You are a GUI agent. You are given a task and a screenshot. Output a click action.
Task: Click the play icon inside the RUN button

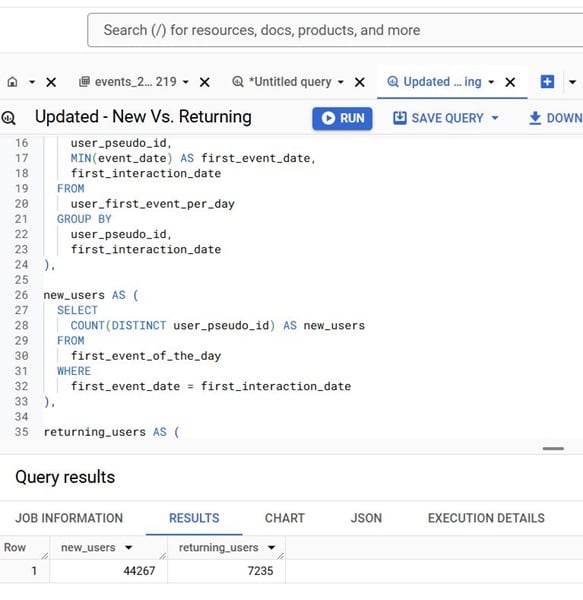pos(328,118)
